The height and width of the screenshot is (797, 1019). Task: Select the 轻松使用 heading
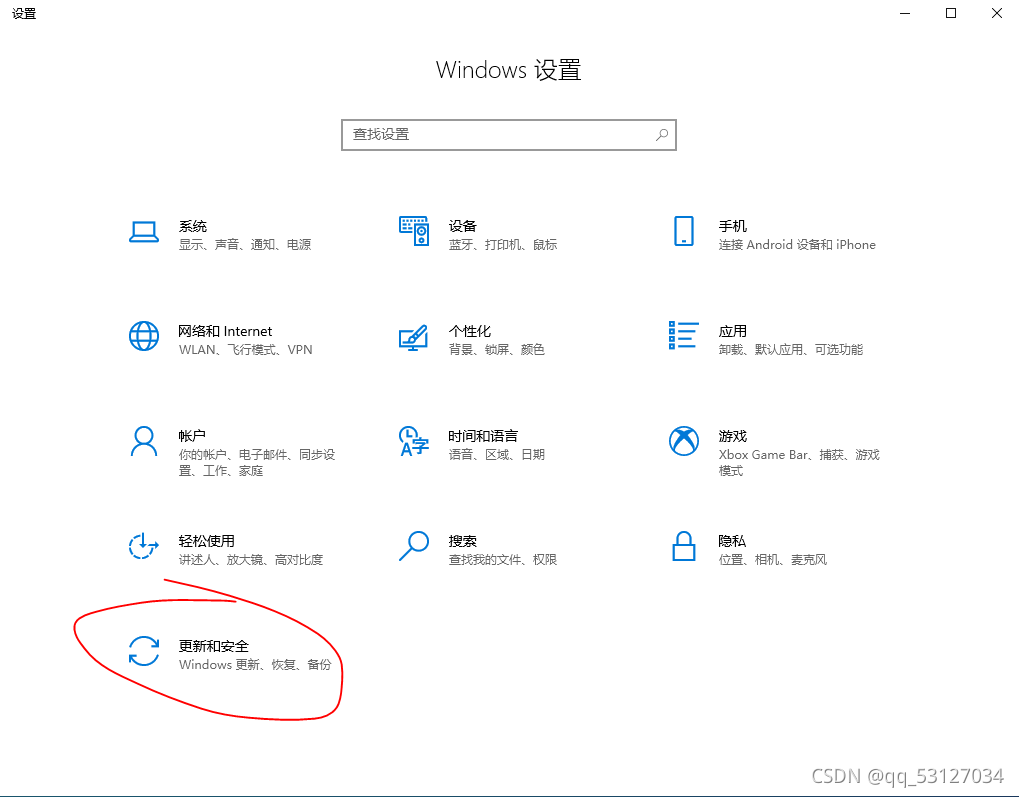207,541
